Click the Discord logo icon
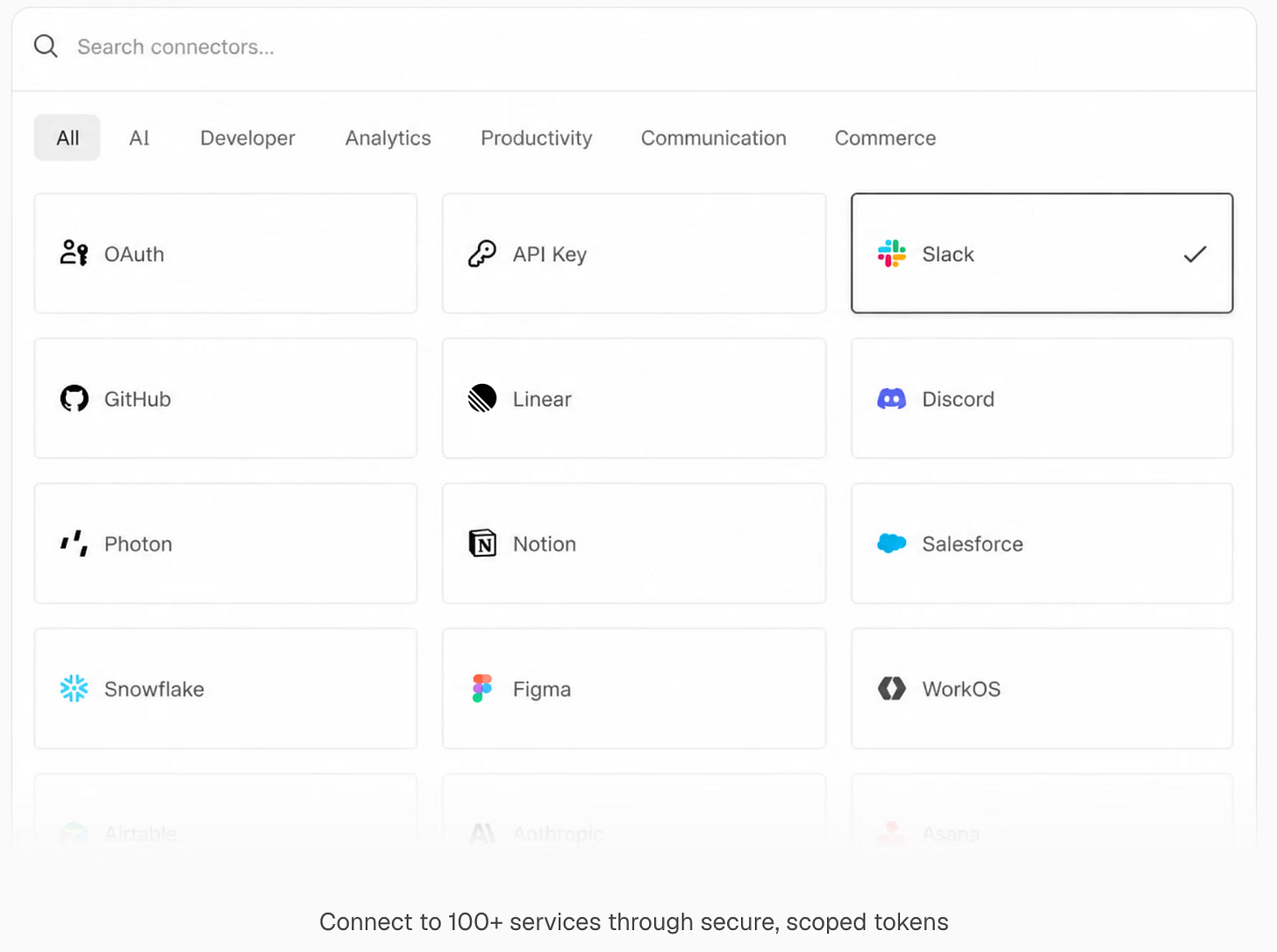The height and width of the screenshot is (952, 1277). 892,399
